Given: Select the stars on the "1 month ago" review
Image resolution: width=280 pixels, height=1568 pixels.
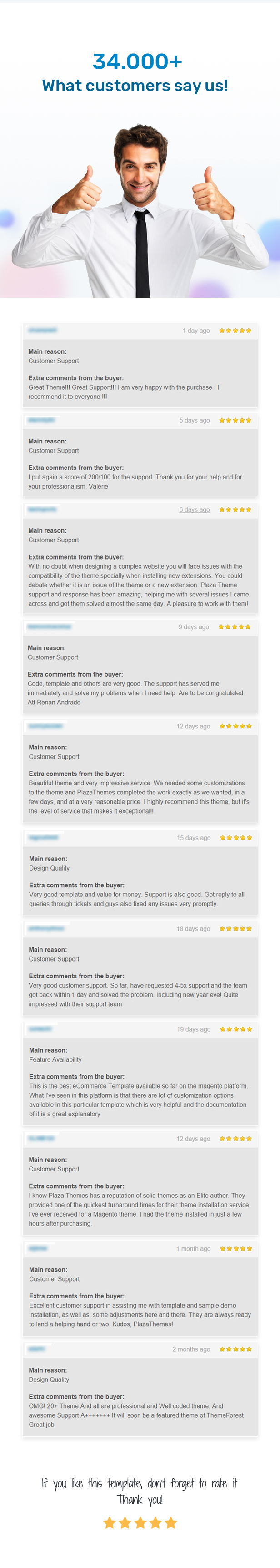Looking at the screenshot, I should [x=235, y=1248].
